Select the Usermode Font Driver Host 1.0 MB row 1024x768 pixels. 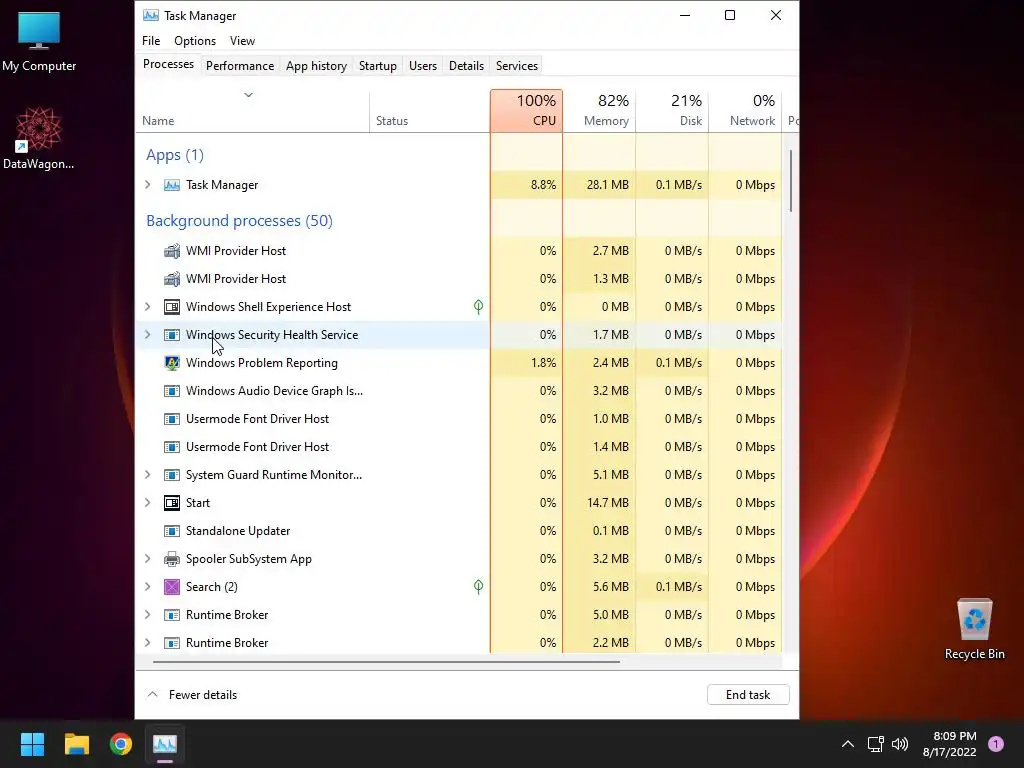[x=458, y=419]
